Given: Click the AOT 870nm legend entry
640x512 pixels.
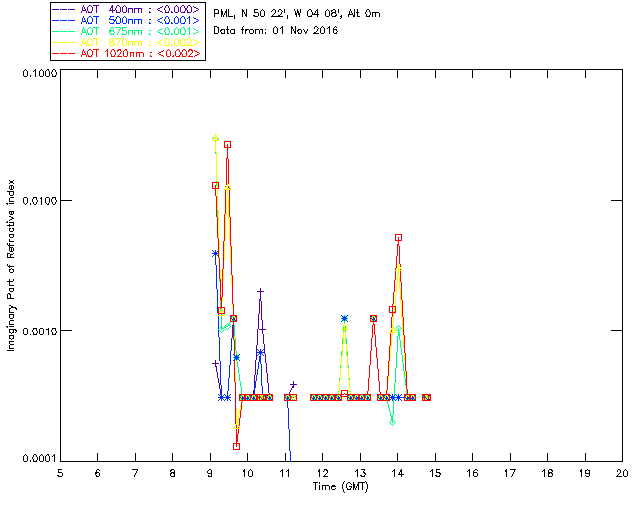Looking at the screenshot, I should (127, 42).
